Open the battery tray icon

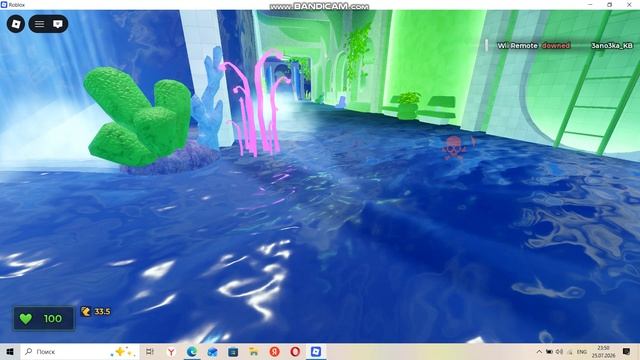(x=549, y=351)
